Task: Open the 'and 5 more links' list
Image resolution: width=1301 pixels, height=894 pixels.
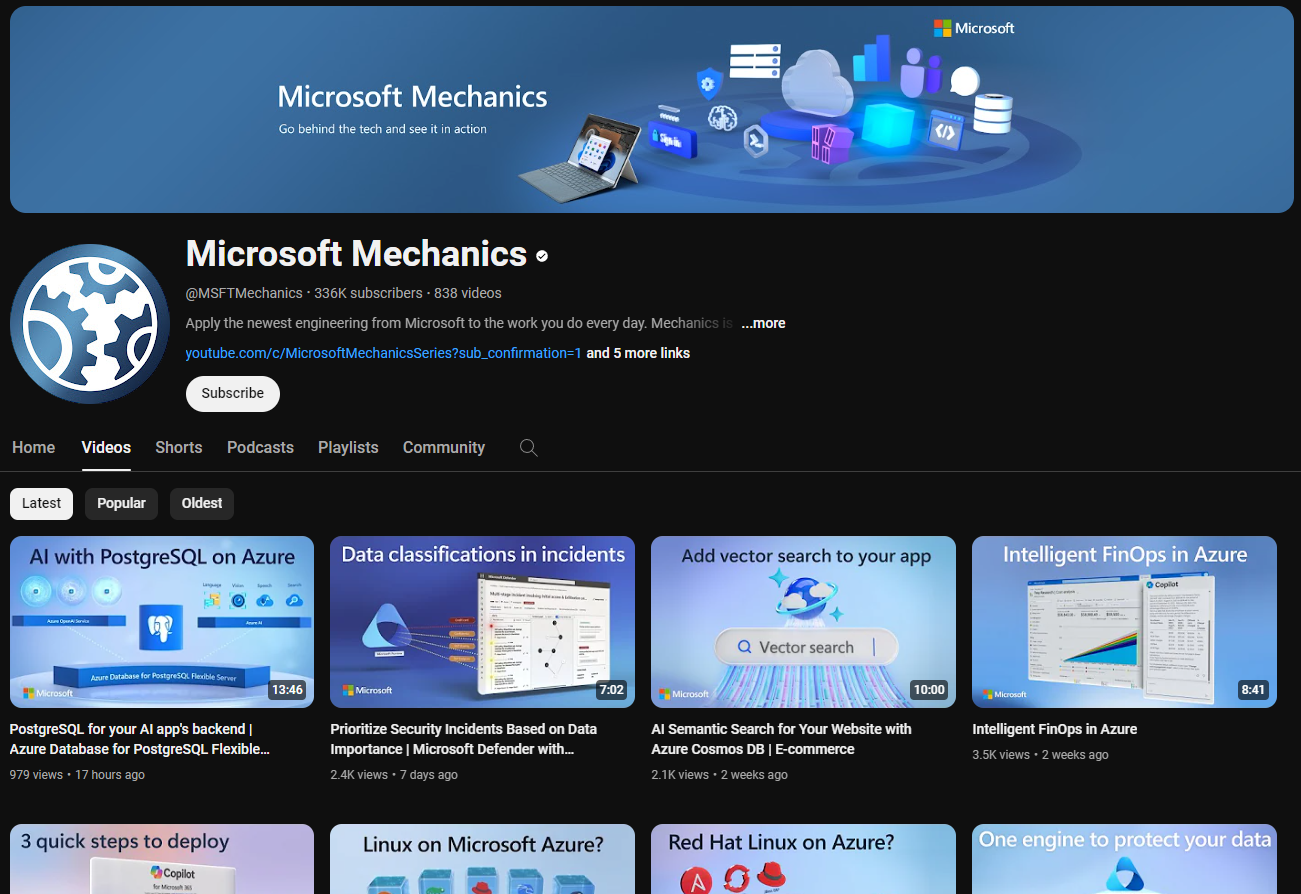Action: [x=638, y=353]
